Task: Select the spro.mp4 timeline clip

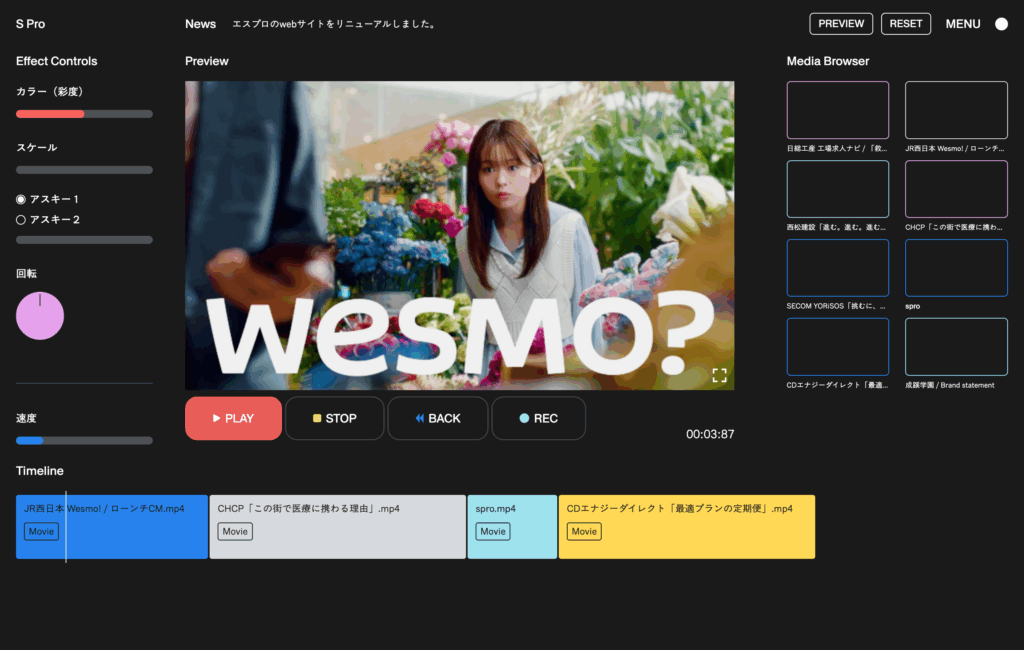Action: [x=512, y=527]
